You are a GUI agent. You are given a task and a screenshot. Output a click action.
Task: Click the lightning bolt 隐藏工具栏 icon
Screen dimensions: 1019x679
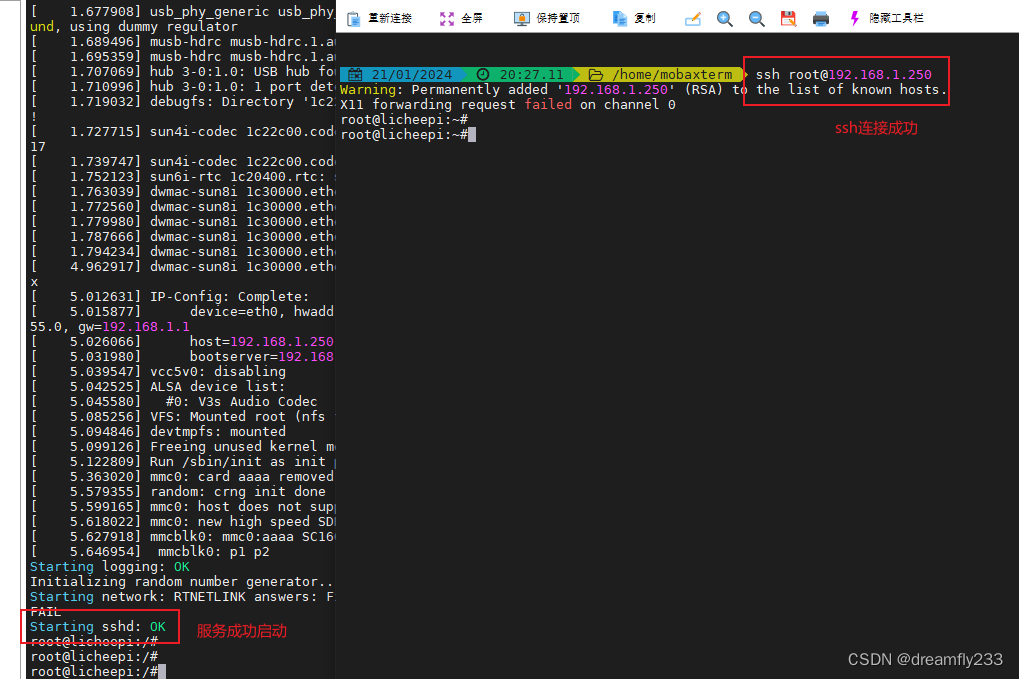(x=852, y=17)
